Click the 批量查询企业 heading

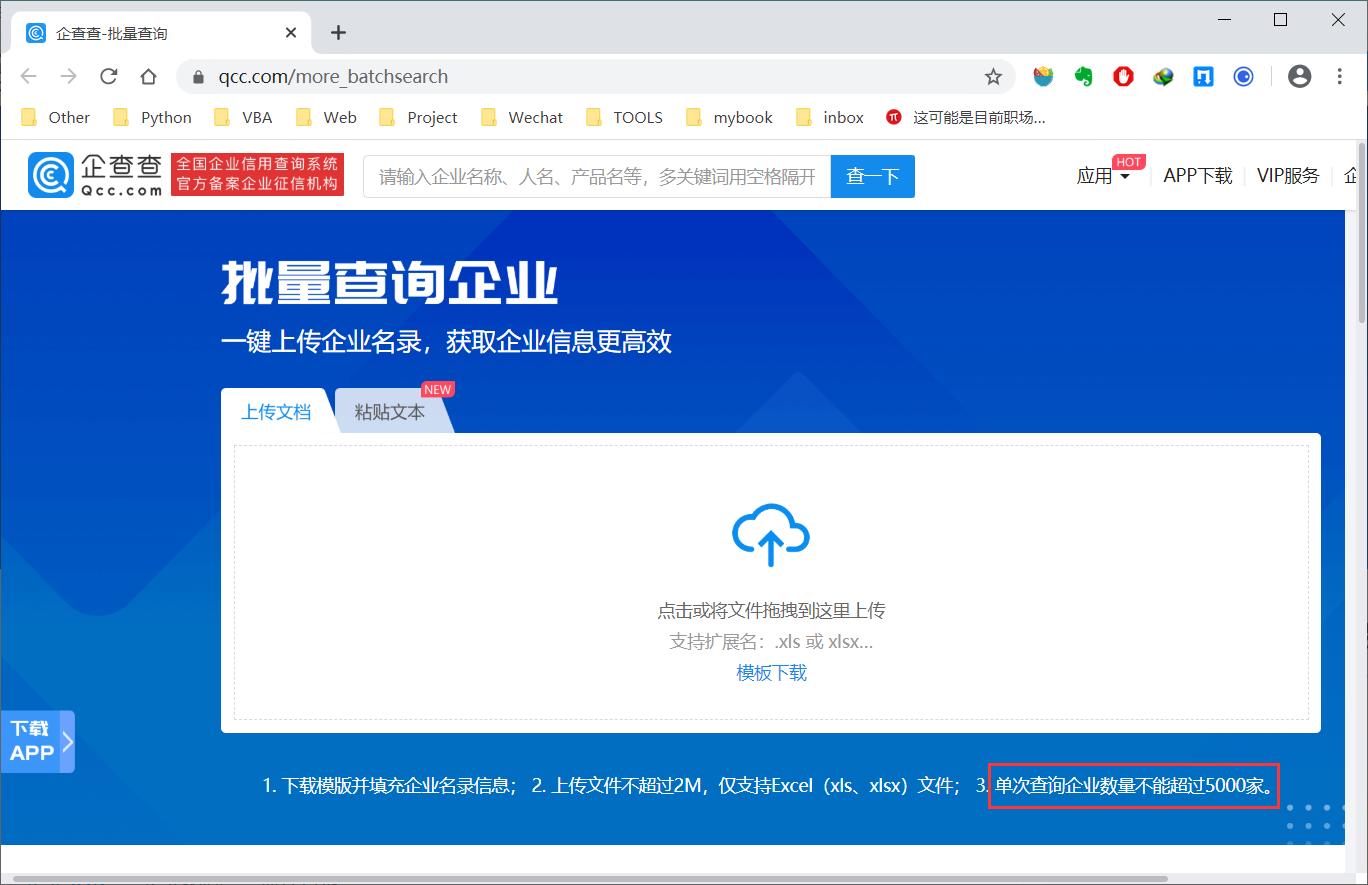(390, 283)
